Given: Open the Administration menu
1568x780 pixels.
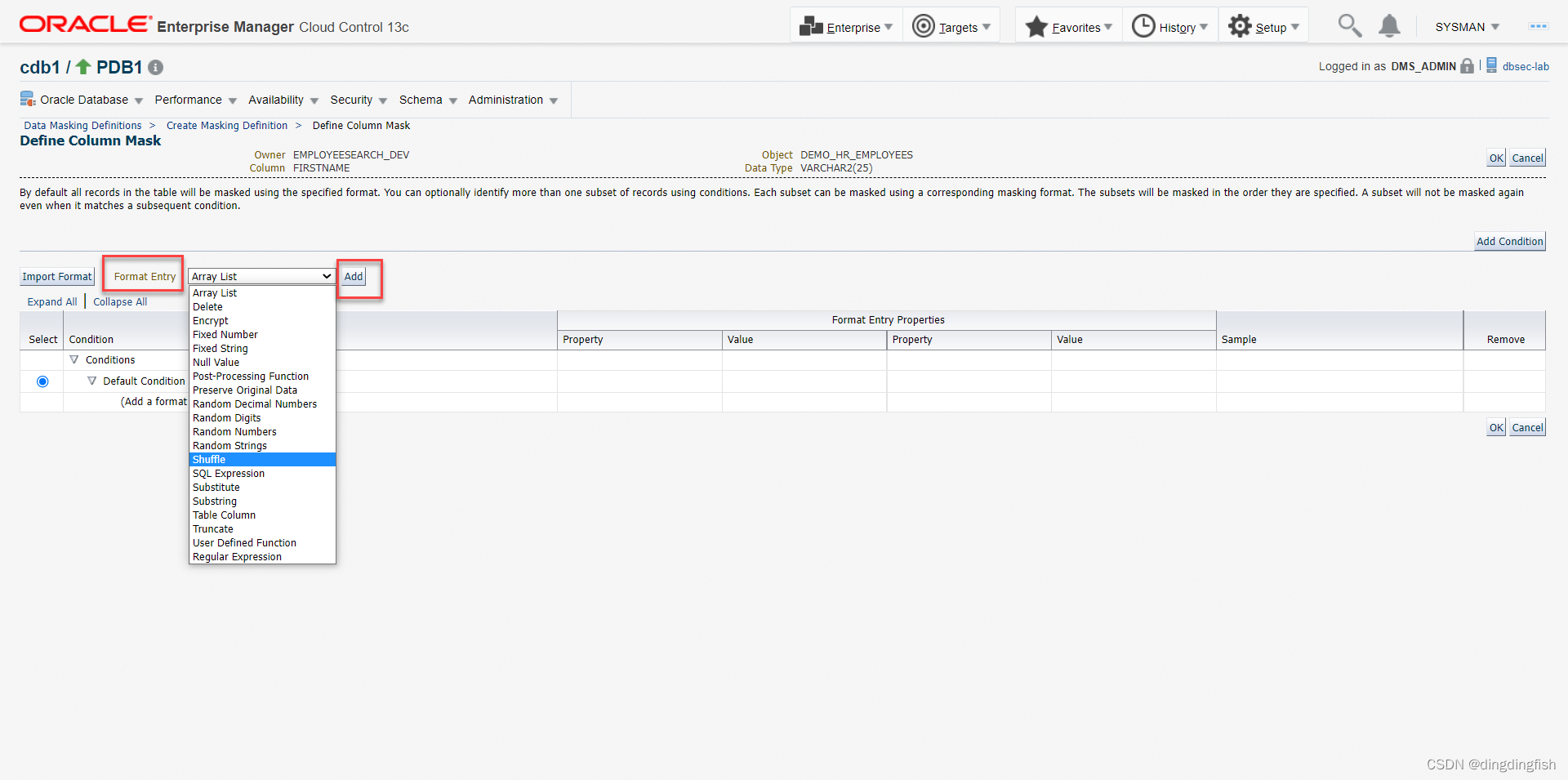Looking at the screenshot, I should (x=513, y=100).
